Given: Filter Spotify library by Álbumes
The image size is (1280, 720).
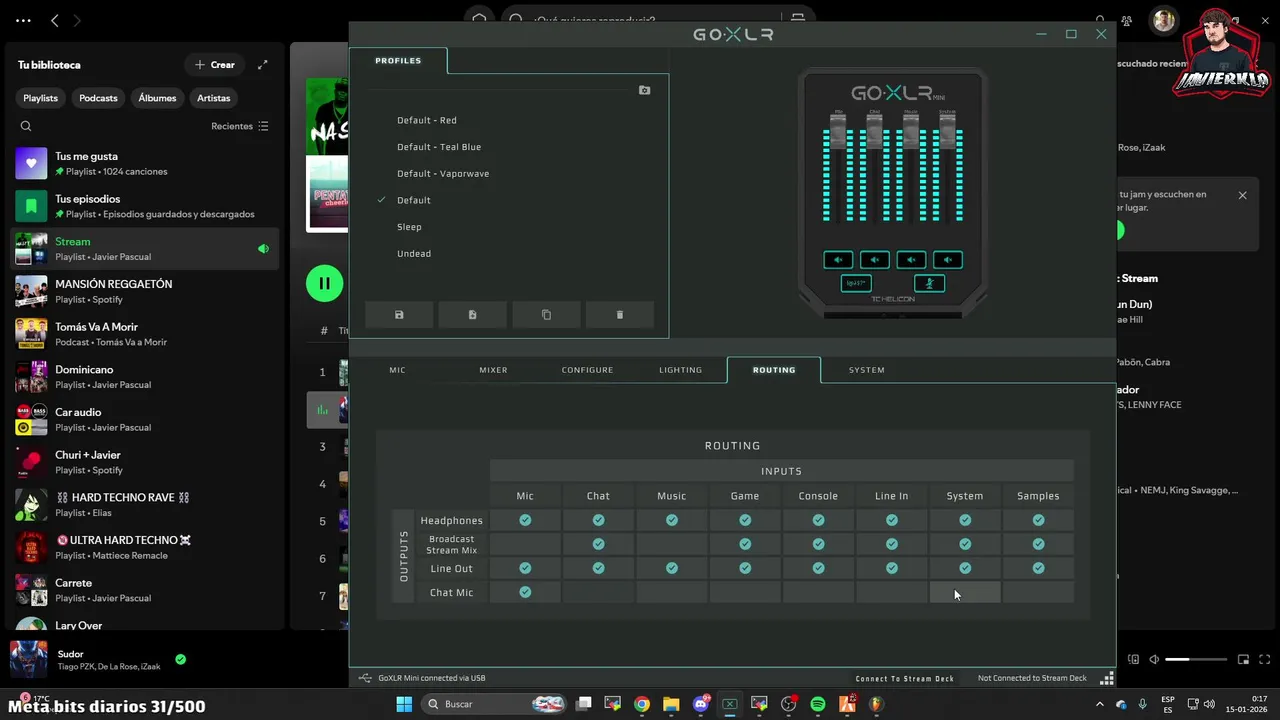Looking at the screenshot, I should (157, 98).
